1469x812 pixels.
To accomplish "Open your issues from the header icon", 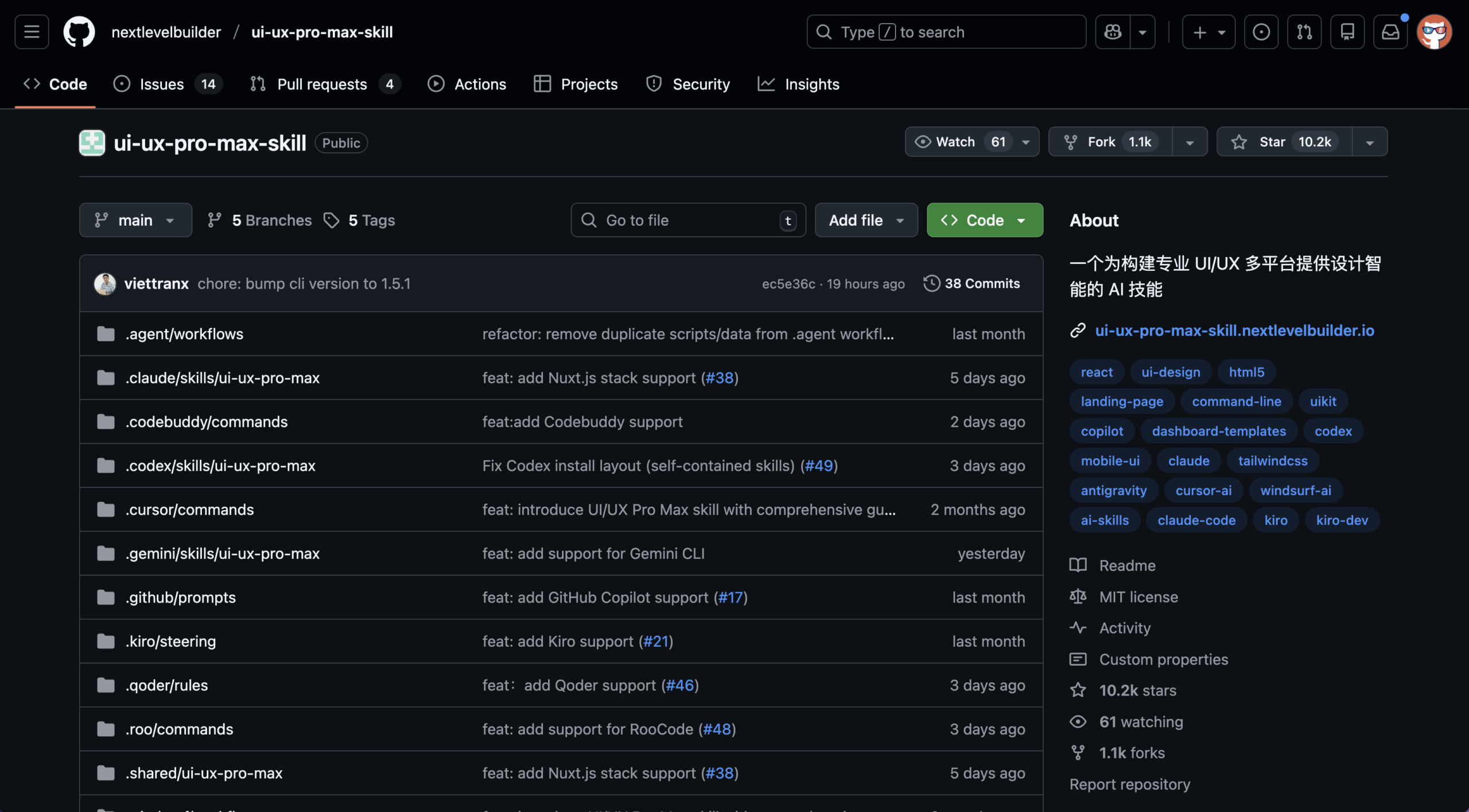I will coord(1261,32).
